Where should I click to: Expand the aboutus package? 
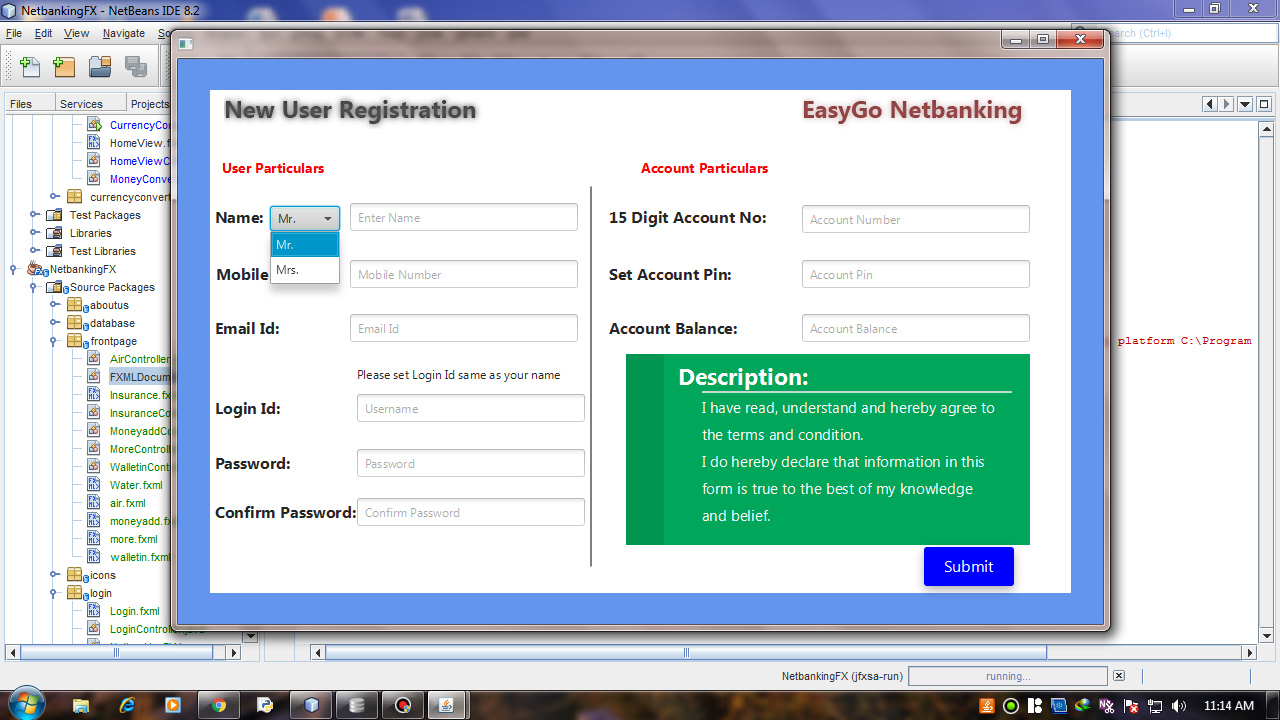pyautogui.click(x=55, y=305)
